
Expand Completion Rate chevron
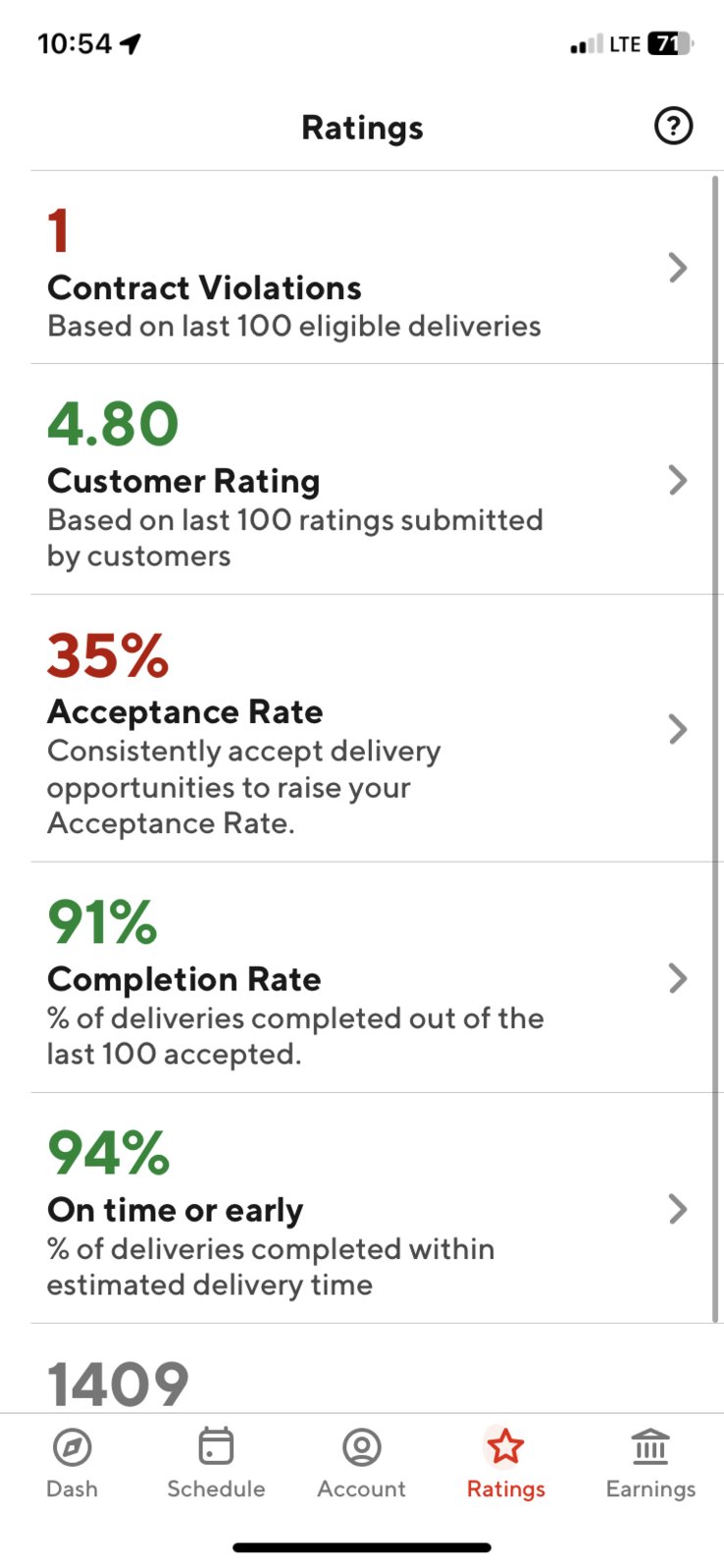click(677, 978)
